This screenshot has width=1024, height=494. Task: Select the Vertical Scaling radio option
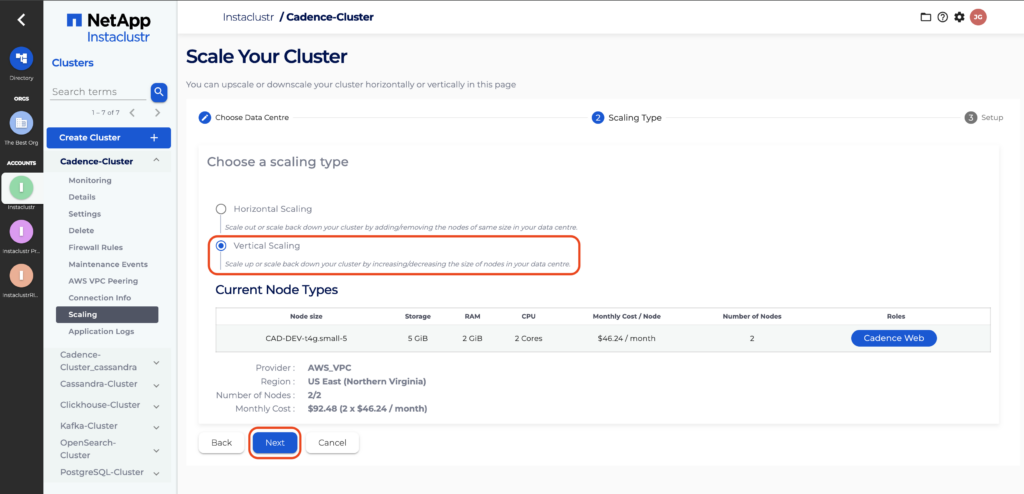click(x=221, y=246)
